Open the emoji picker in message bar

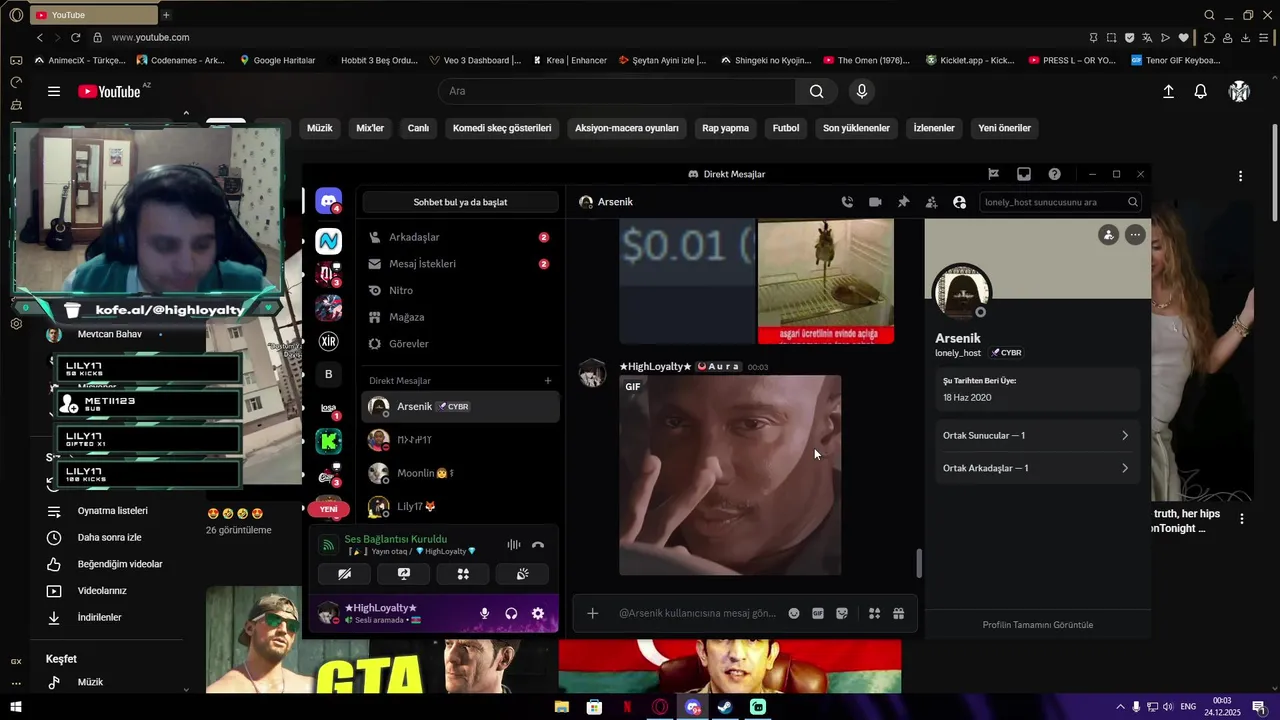794,613
